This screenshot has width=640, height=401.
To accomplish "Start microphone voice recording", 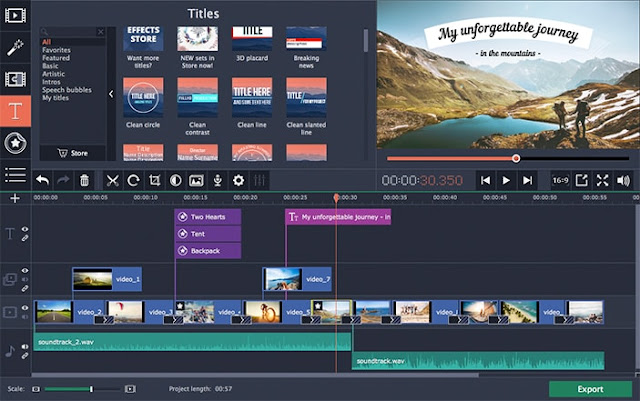I will click(x=218, y=180).
